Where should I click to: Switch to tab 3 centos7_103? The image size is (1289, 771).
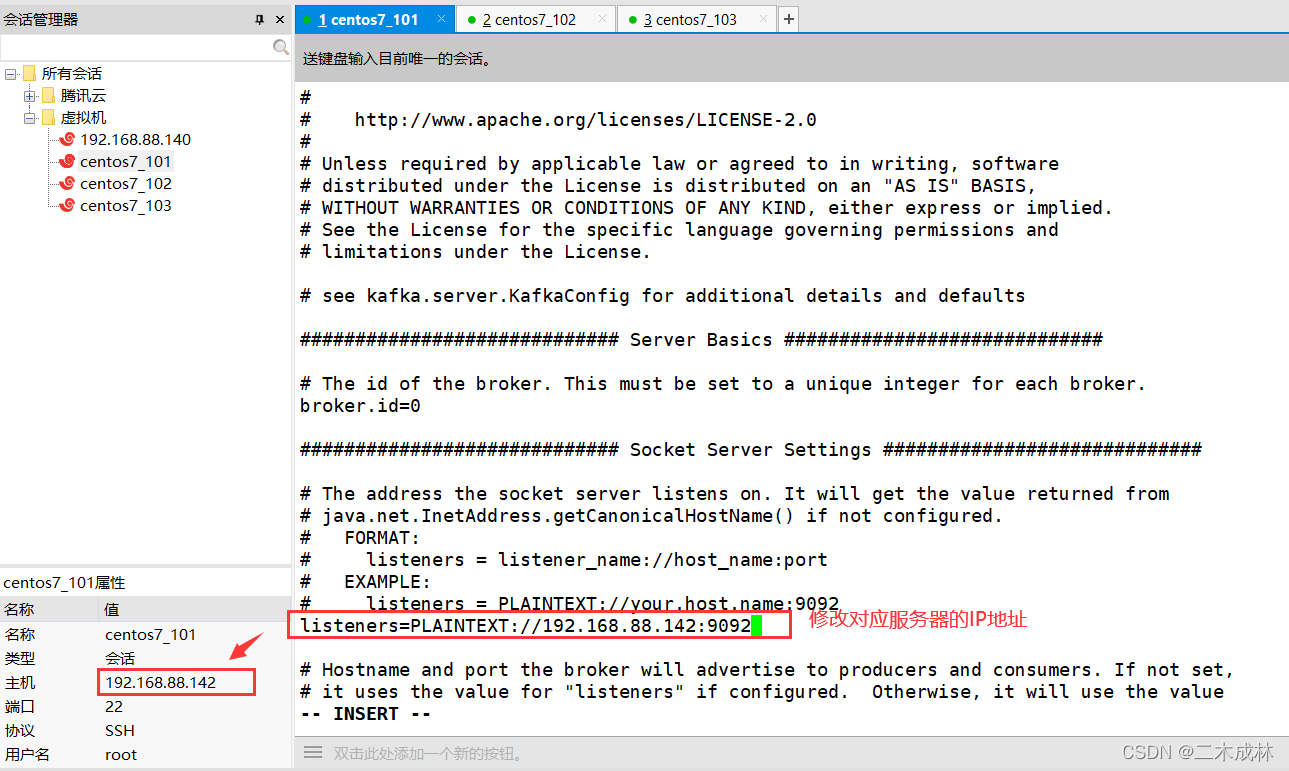[697, 19]
